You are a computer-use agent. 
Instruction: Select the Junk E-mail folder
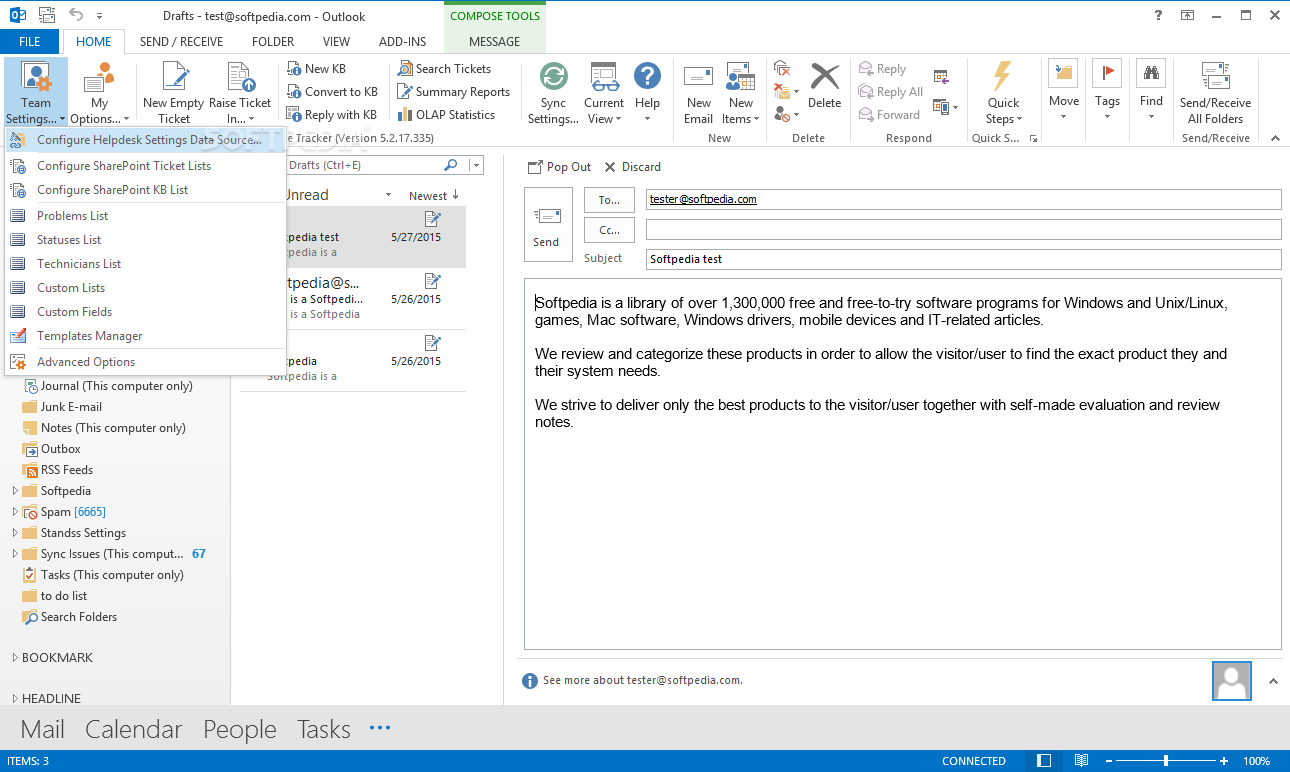(x=71, y=407)
